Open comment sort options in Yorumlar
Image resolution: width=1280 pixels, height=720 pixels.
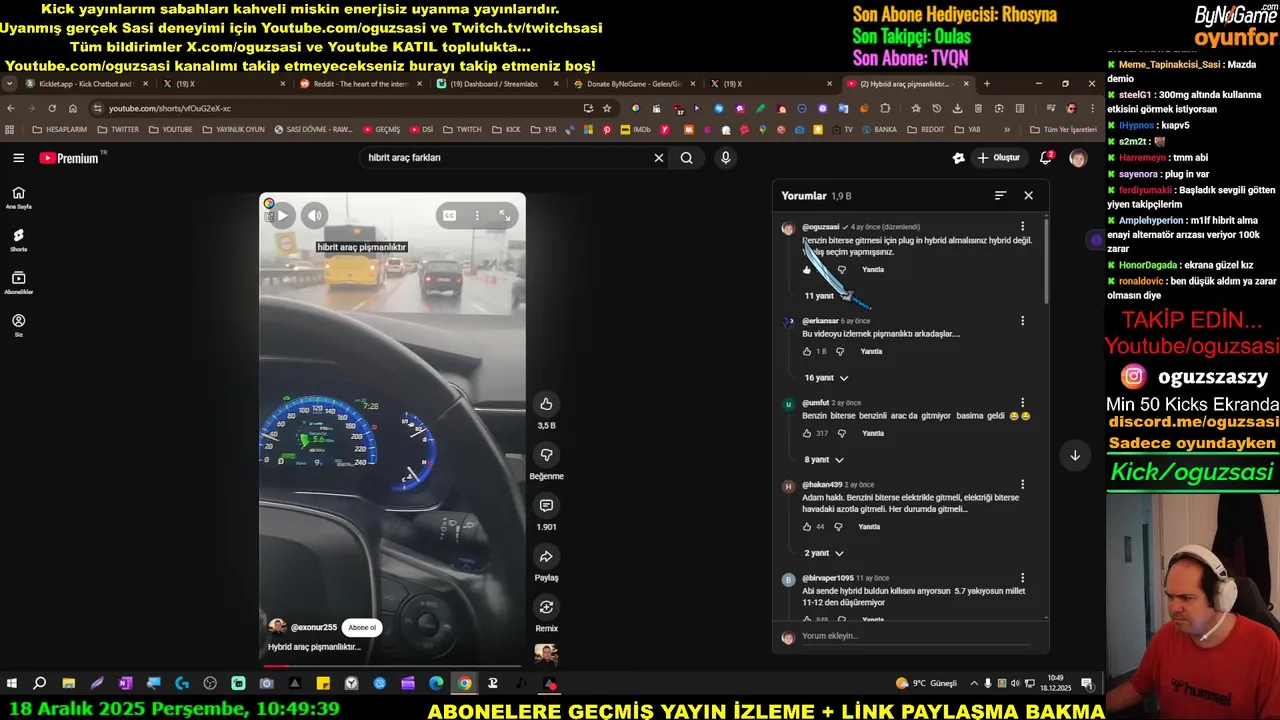[x=1000, y=196]
